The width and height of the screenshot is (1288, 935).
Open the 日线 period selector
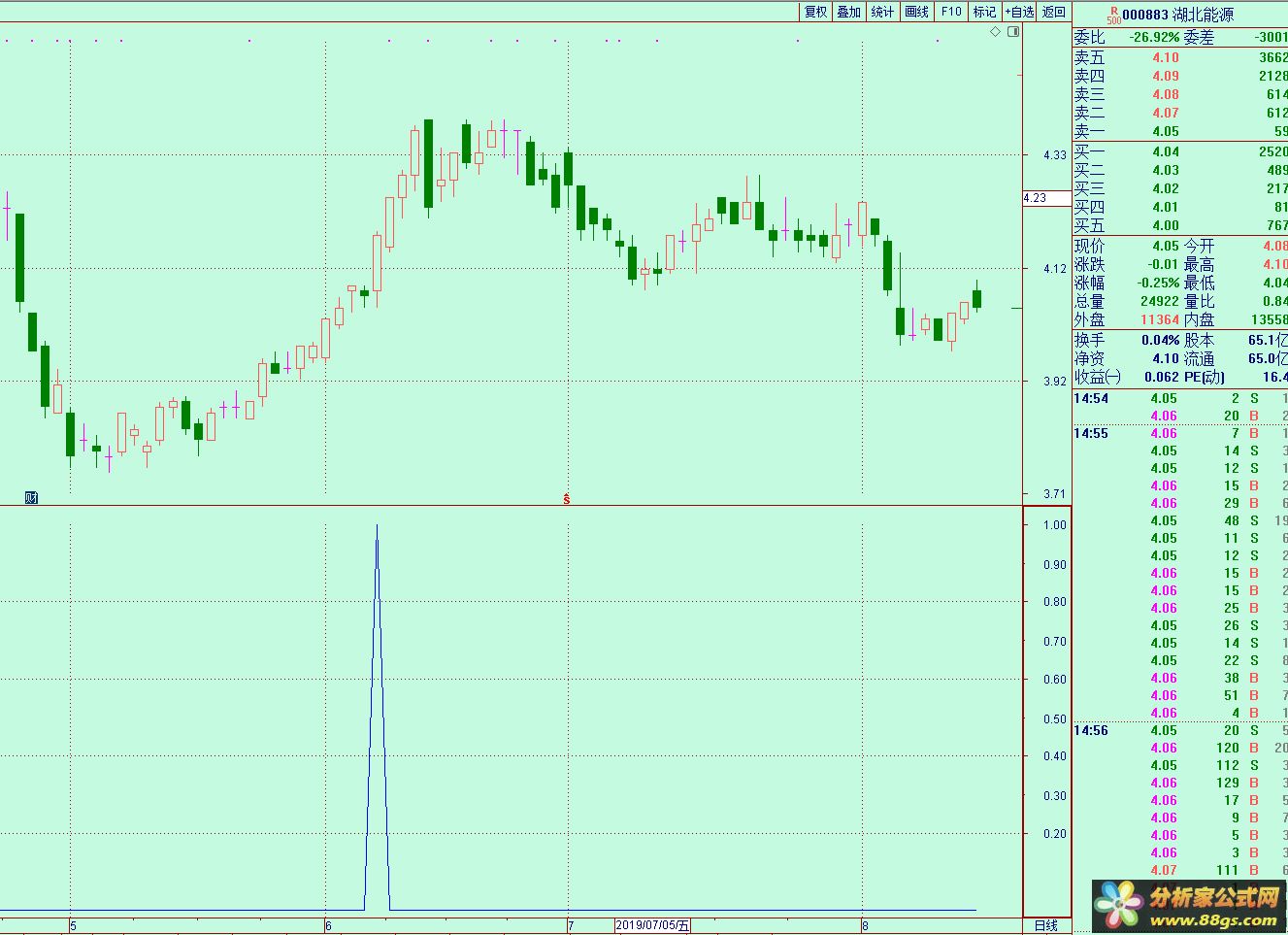1046,925
